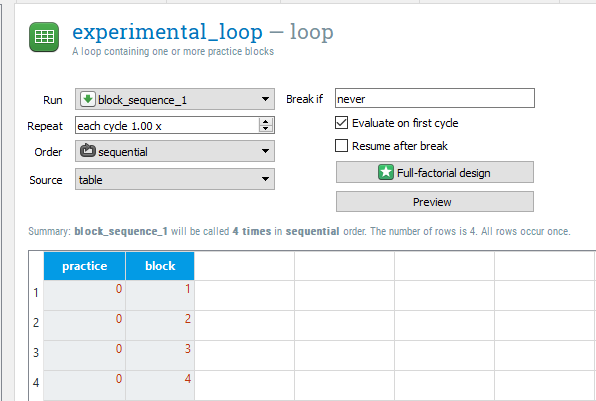Click block cell containing 4
The height and width of the screenshot is (401, 596).
(160, 385)
